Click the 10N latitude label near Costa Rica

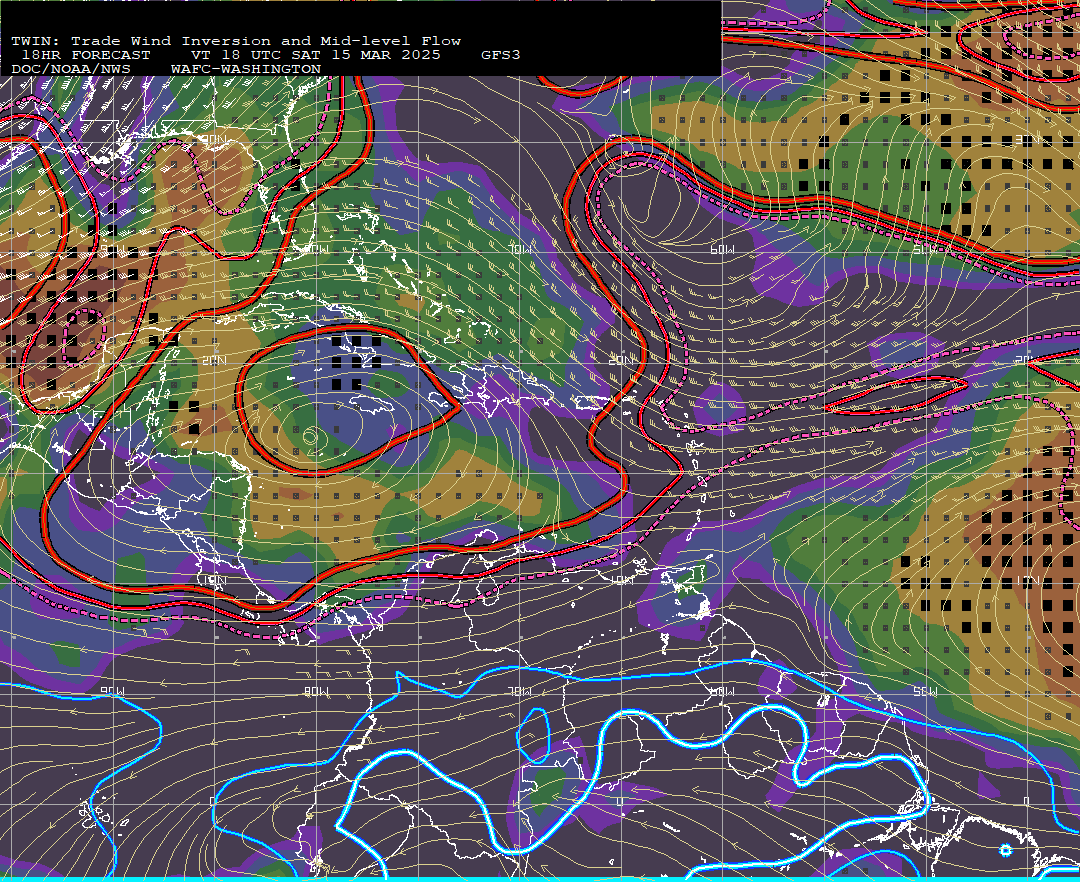(214, 580)
